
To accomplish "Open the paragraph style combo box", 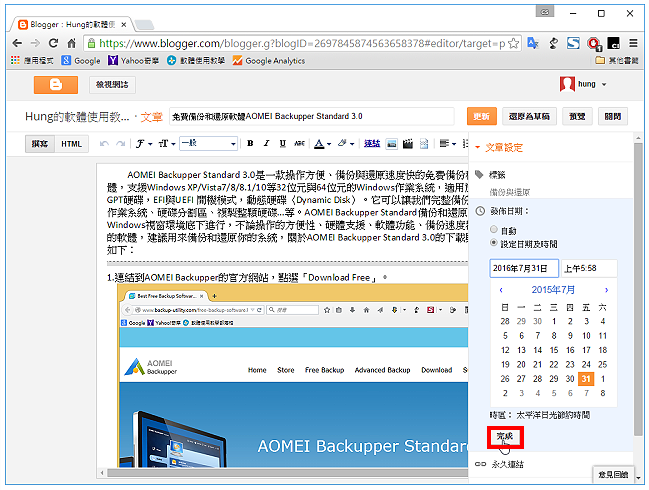I will [208, 144].
